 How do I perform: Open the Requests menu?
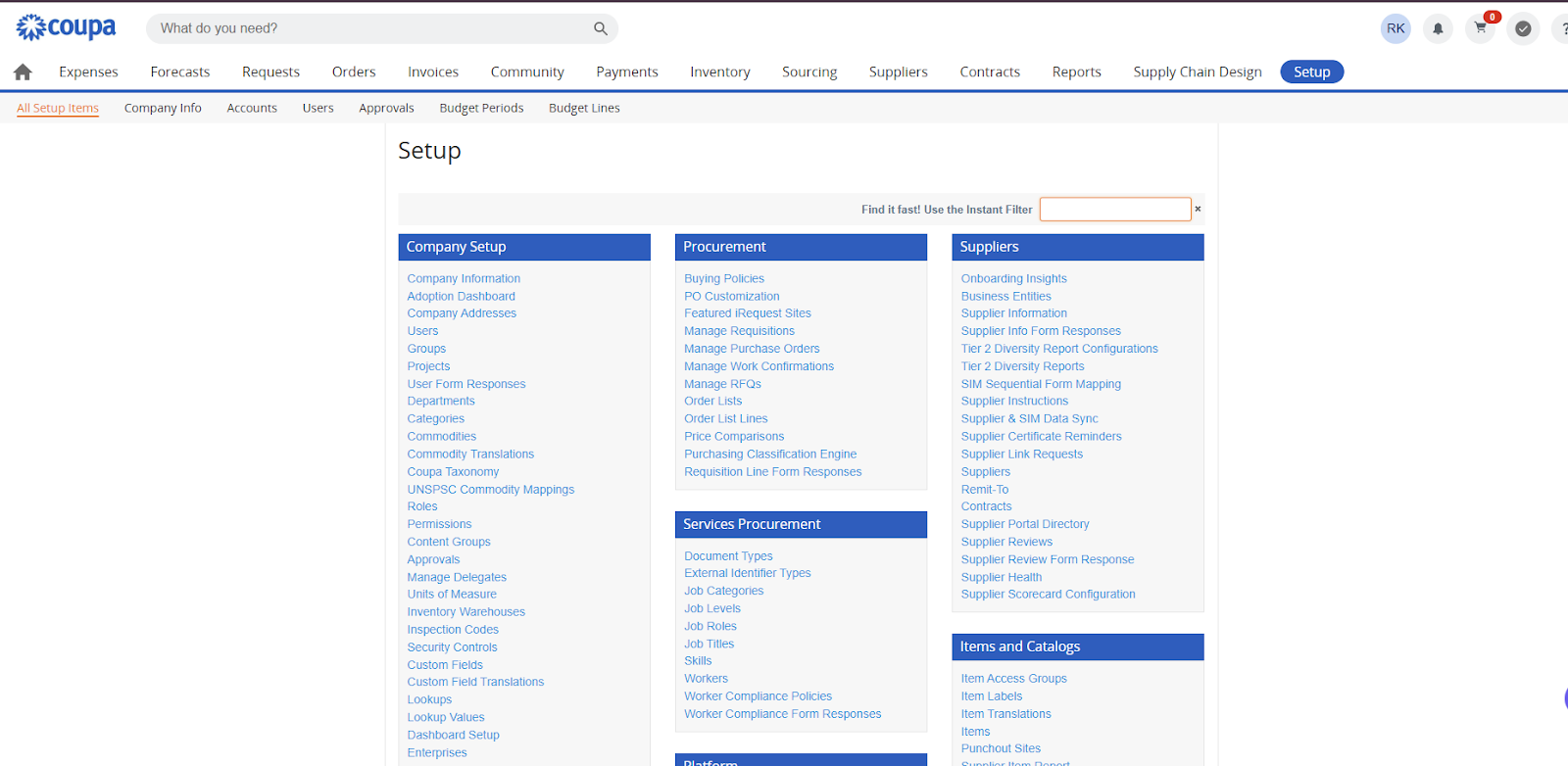[270, 72]
